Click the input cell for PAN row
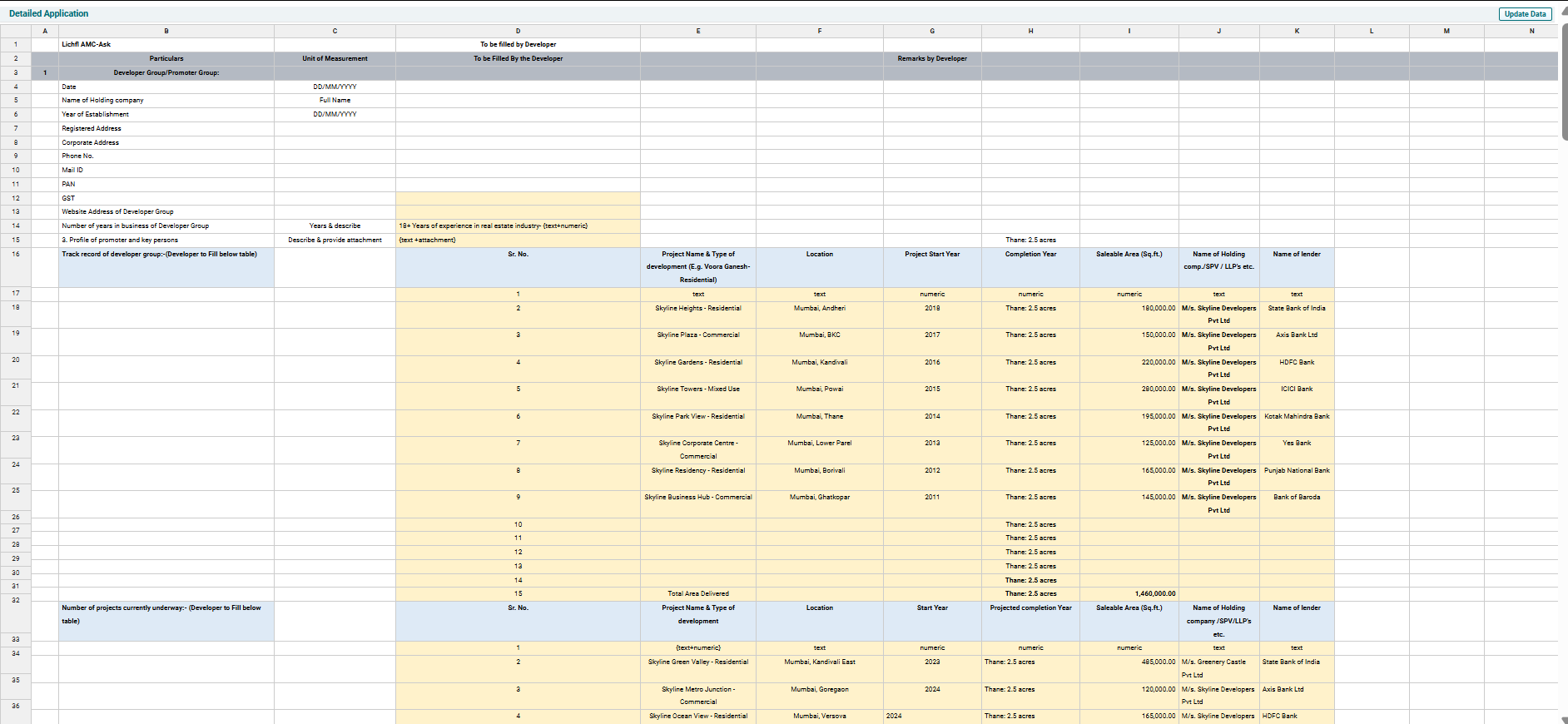The image size is (1568, 724). [x=518, y=184]
